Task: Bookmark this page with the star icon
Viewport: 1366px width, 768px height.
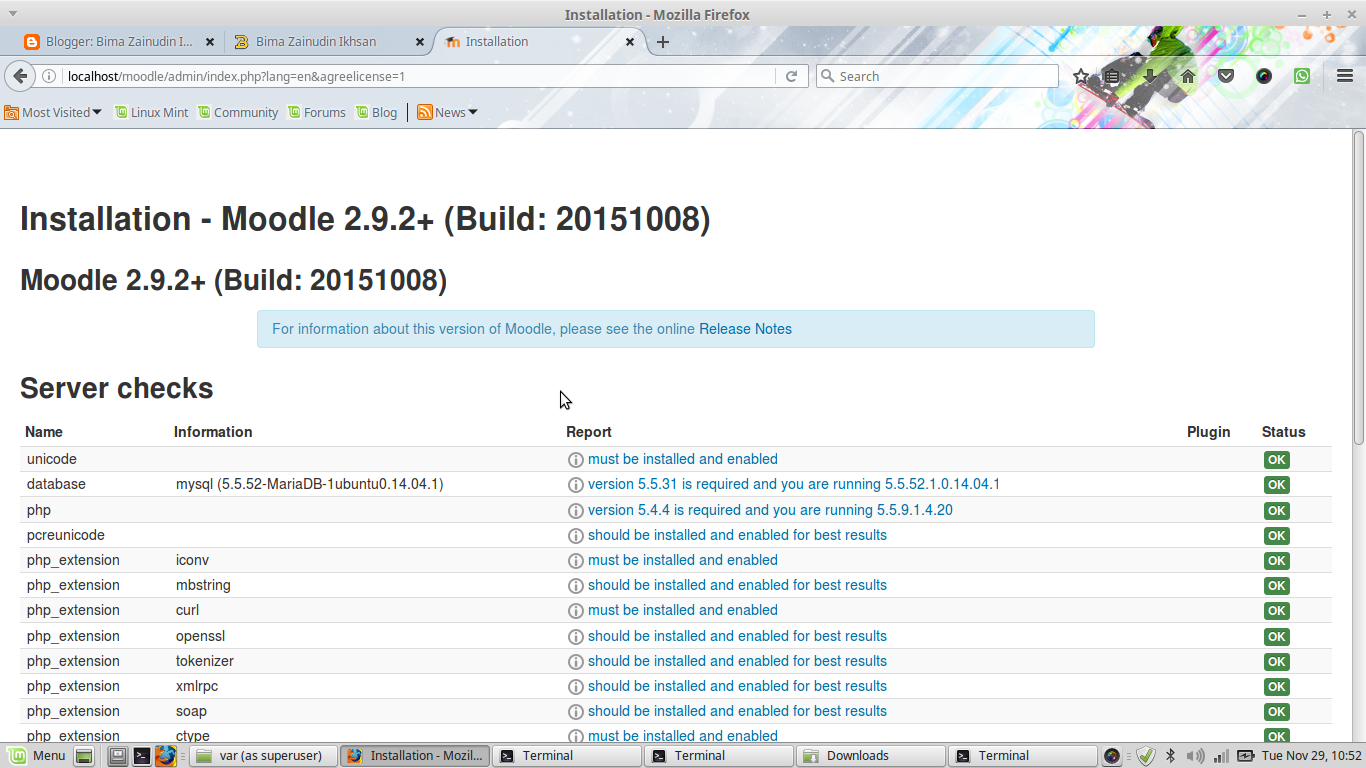Action: coord(1081,76)
